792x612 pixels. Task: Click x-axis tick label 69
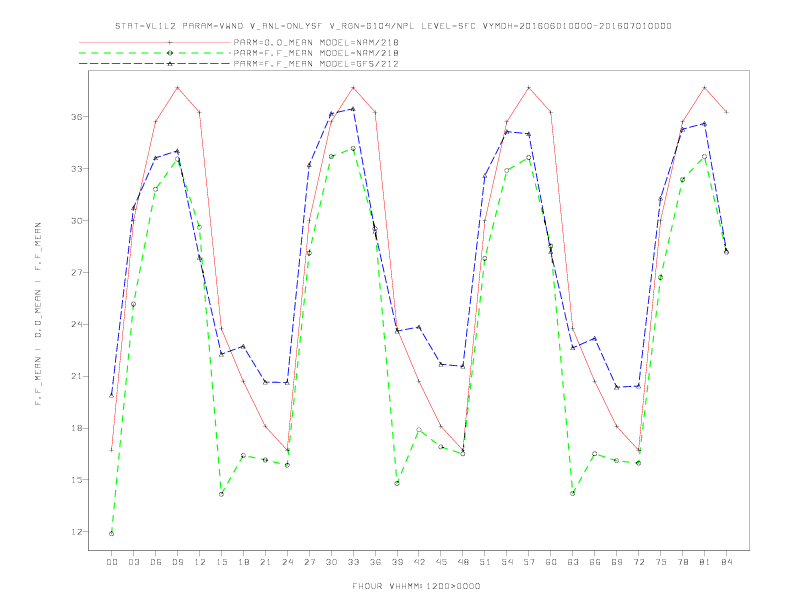[x=617, y=562]
